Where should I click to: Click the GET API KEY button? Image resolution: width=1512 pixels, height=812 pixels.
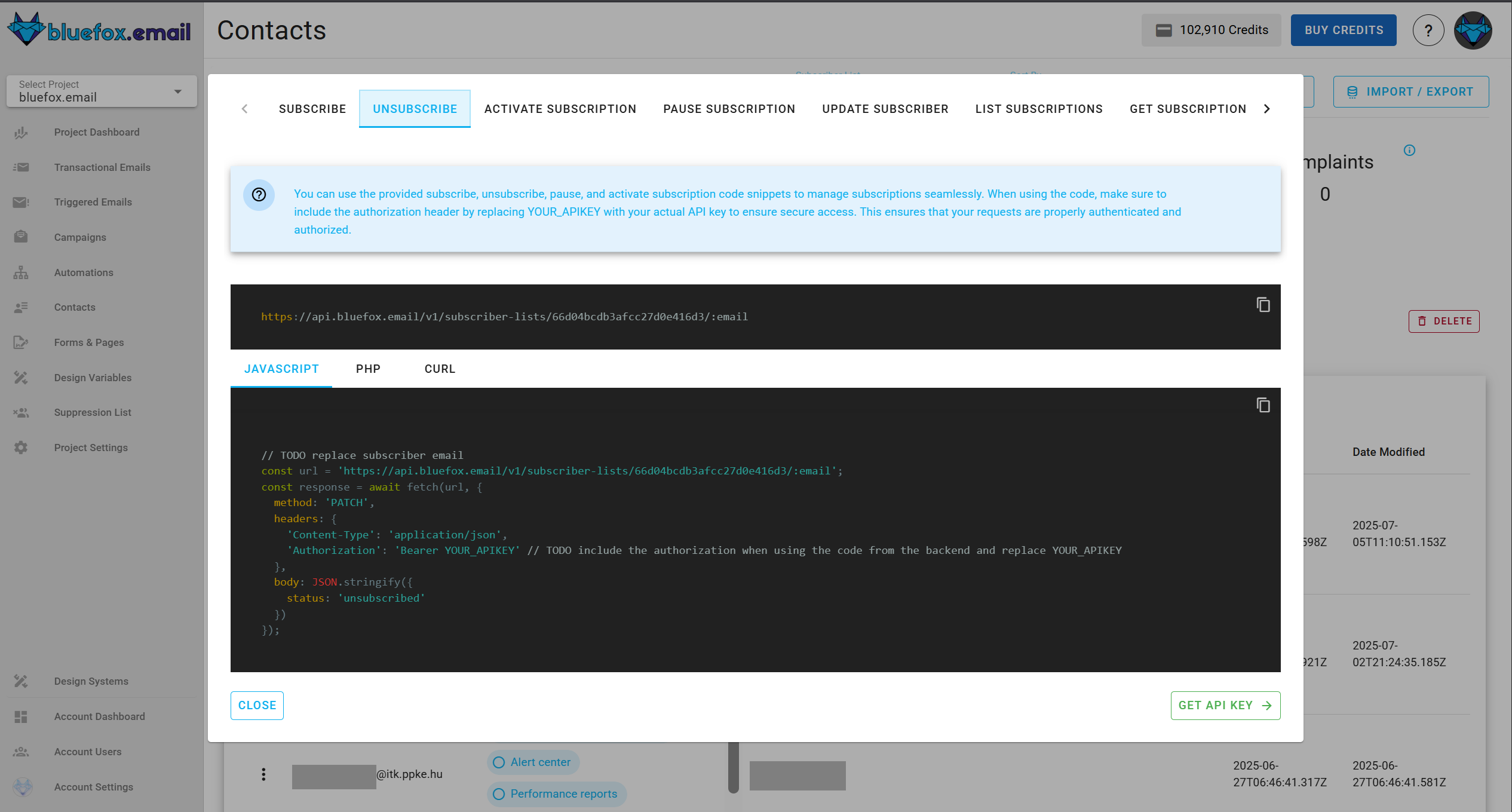(x=1225, y=705)
